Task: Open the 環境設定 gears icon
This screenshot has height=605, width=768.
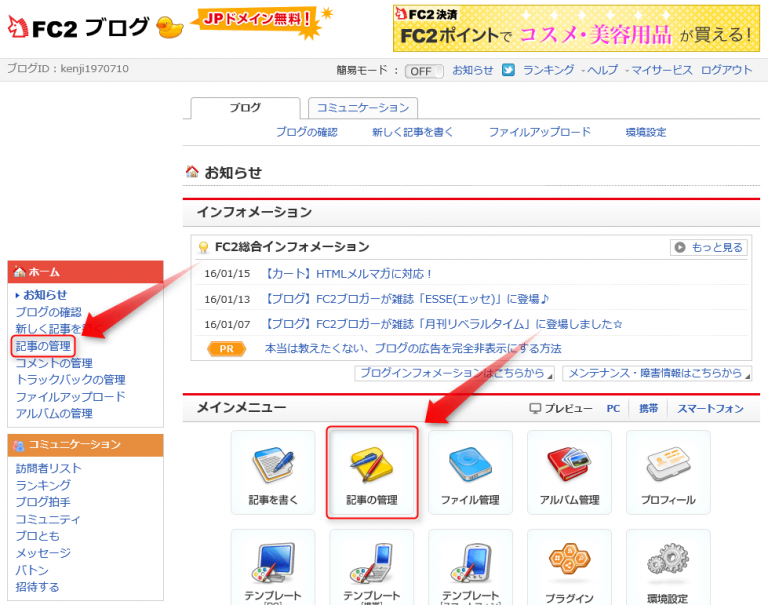Action: [668, 568]
